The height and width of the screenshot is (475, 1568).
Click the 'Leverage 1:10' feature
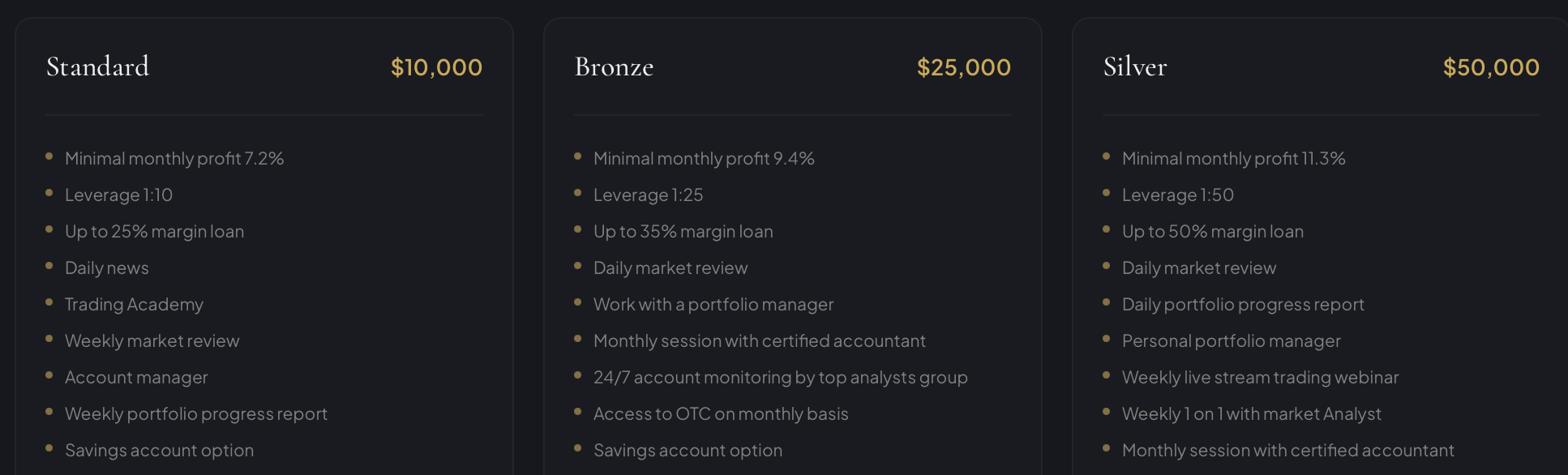tap(118, 195)
